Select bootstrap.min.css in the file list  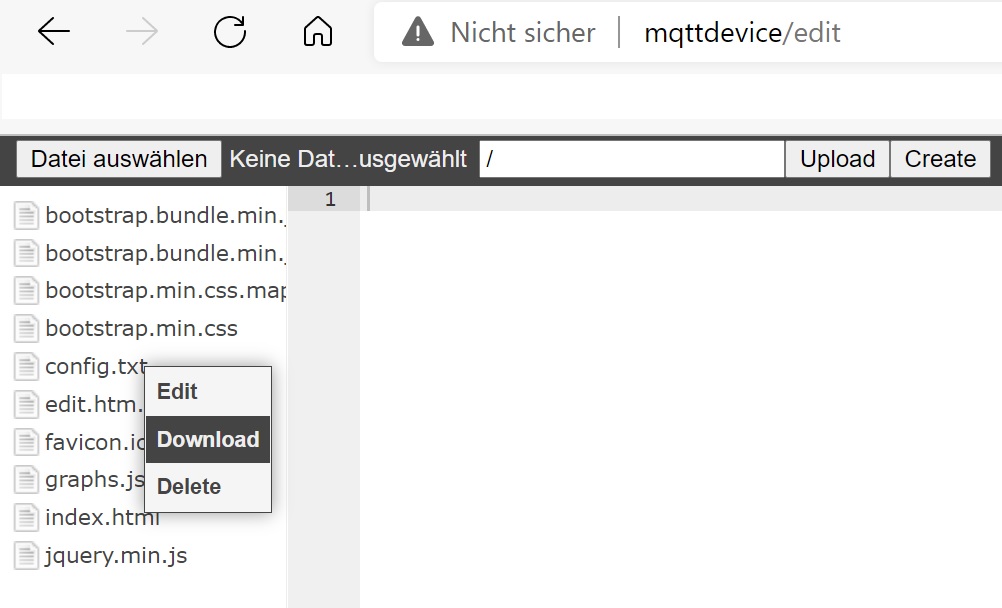tap(141, 329)
